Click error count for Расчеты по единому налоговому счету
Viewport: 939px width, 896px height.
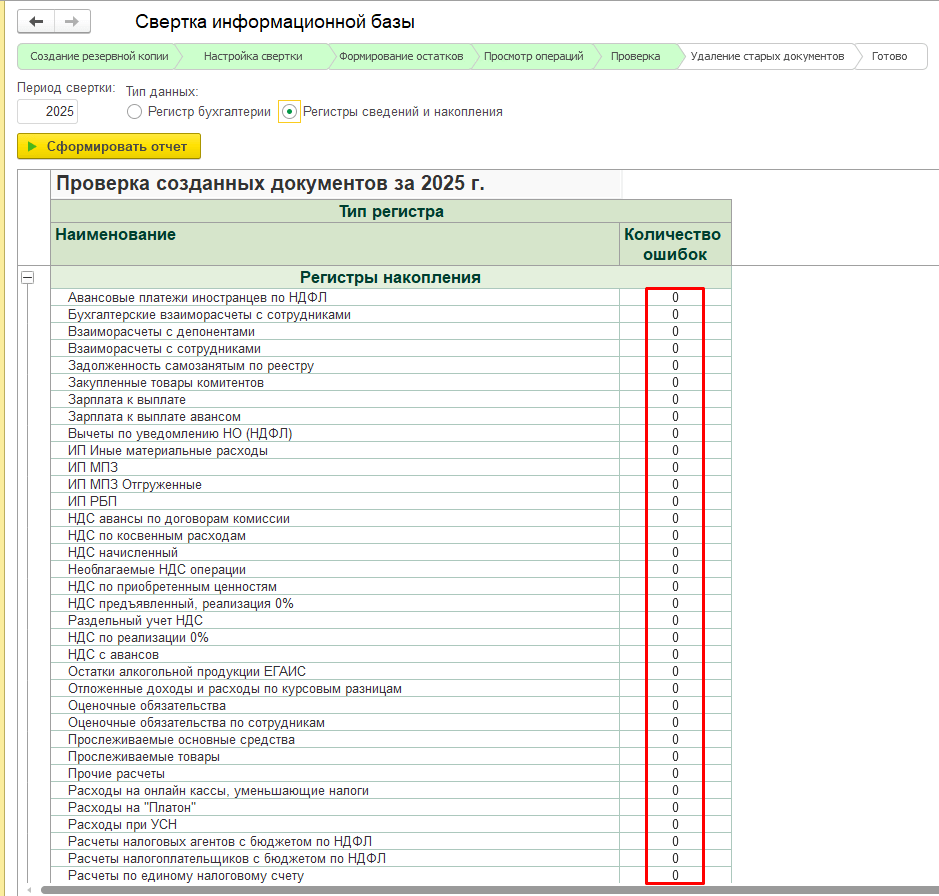coord(675,876)
